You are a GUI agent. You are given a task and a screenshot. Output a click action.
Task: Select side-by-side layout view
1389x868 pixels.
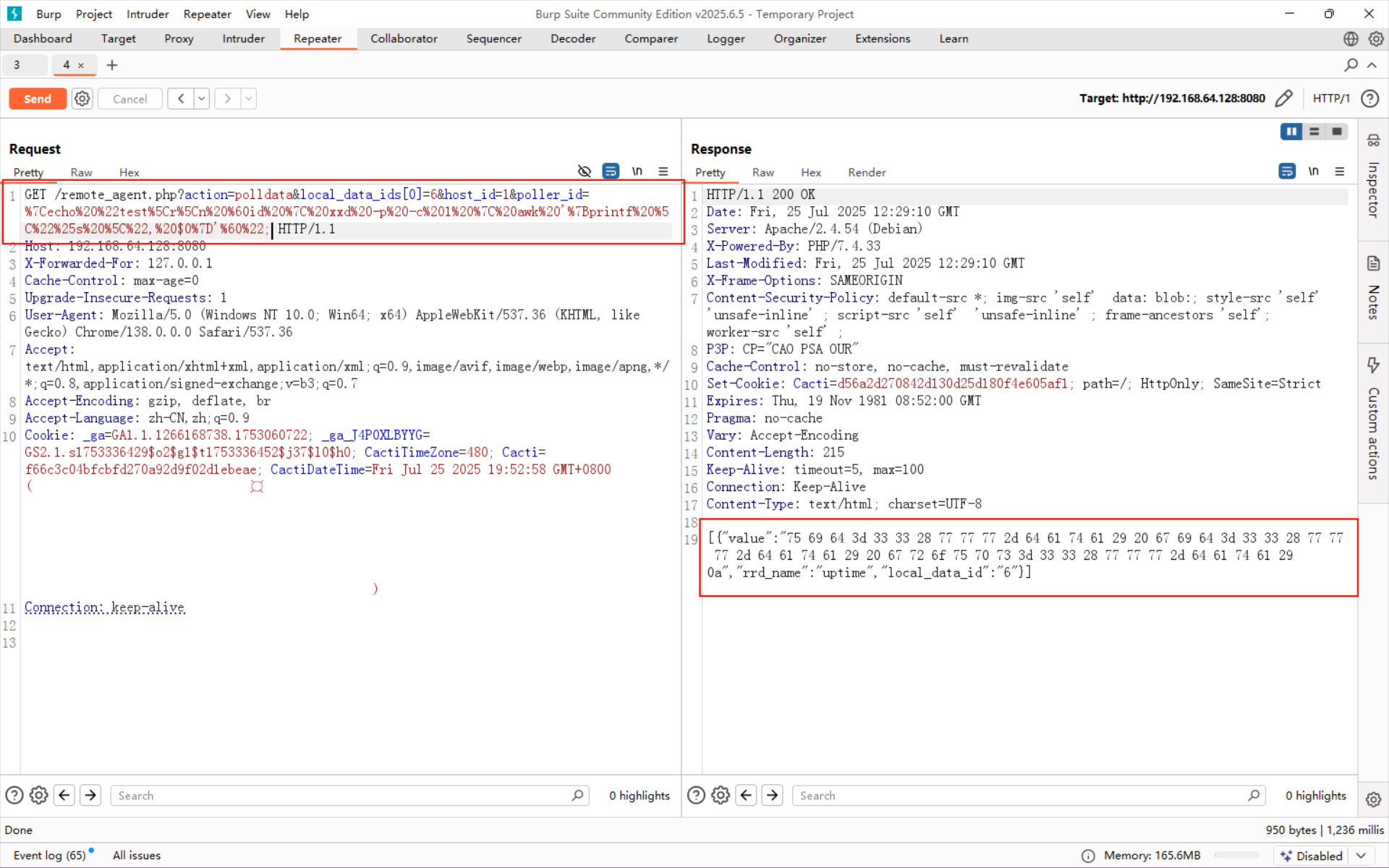point(1291,132)
